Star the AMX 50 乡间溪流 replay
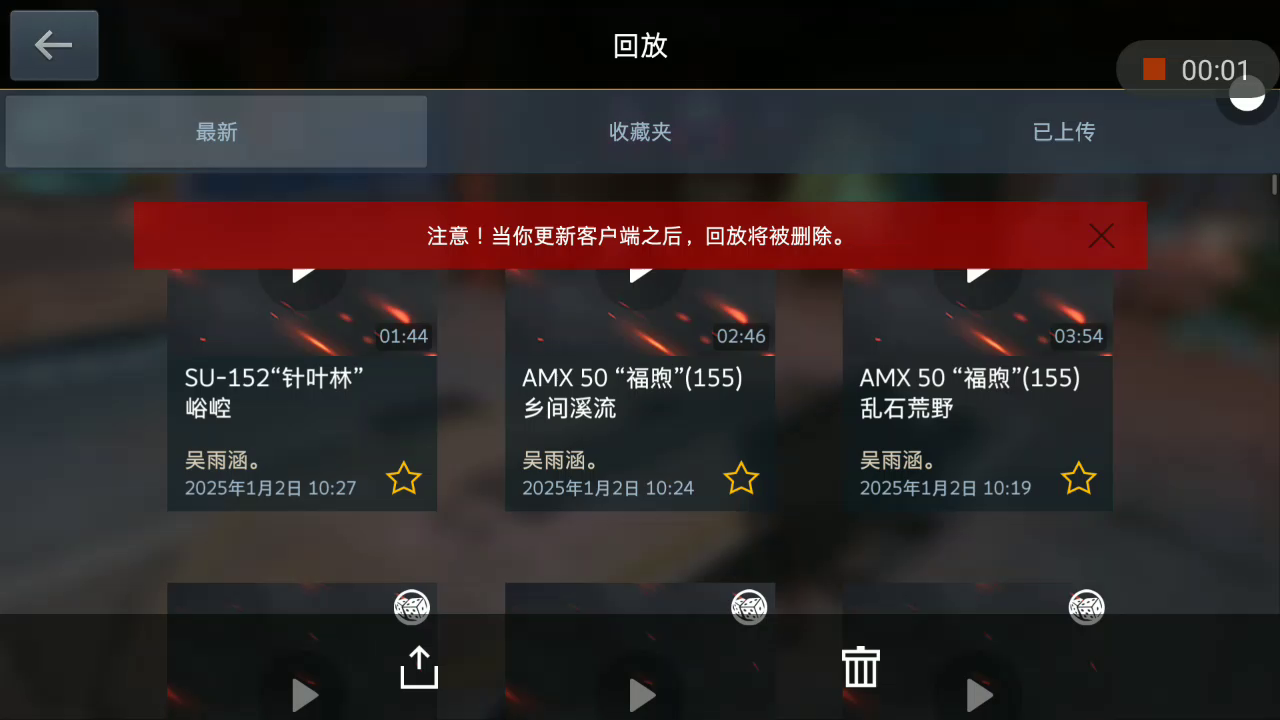1280x720 pixels. pyautogui.click(x=741, y=478)
